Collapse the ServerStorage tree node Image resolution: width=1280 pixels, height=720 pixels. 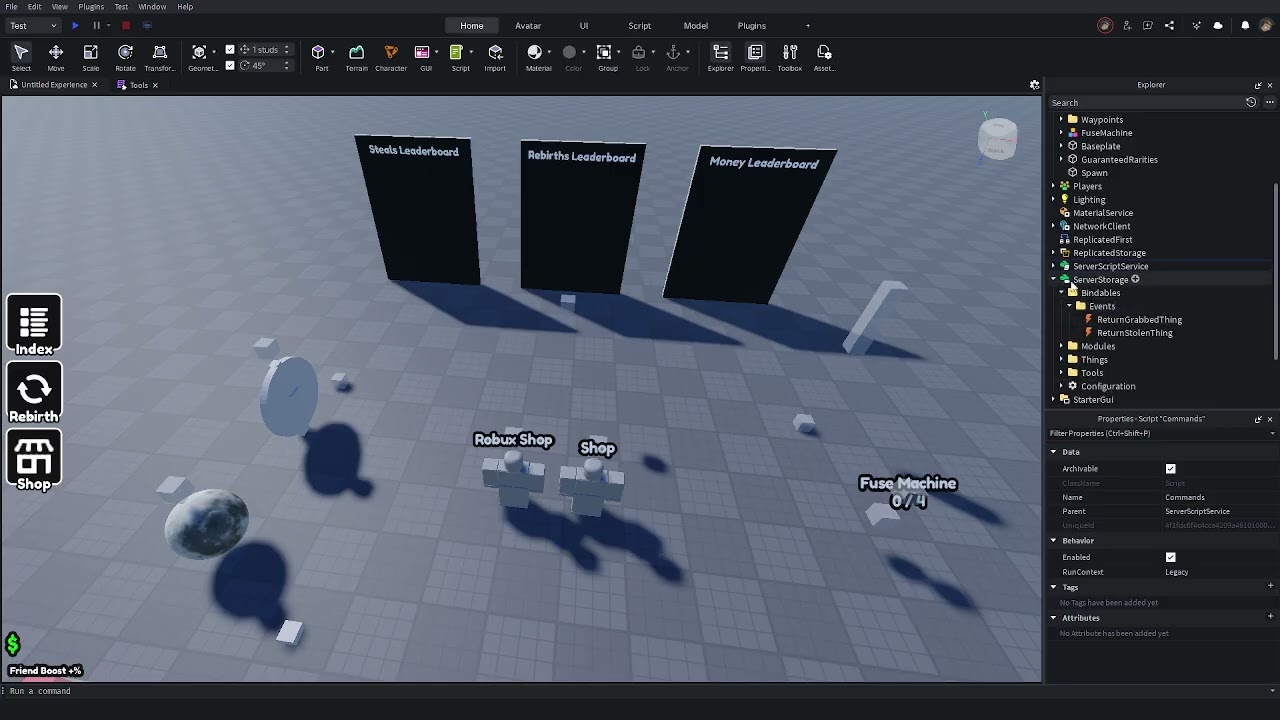[x=1054, y=280]
